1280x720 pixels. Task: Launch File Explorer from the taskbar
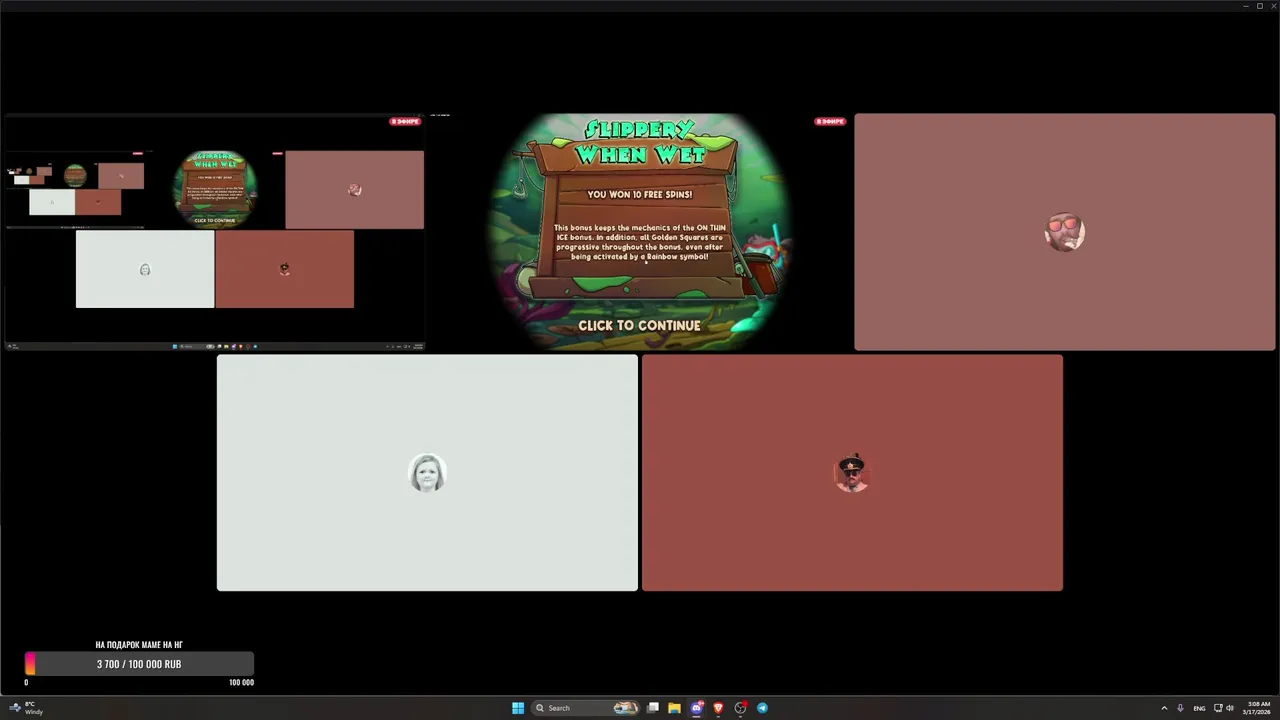click(675, 708)
